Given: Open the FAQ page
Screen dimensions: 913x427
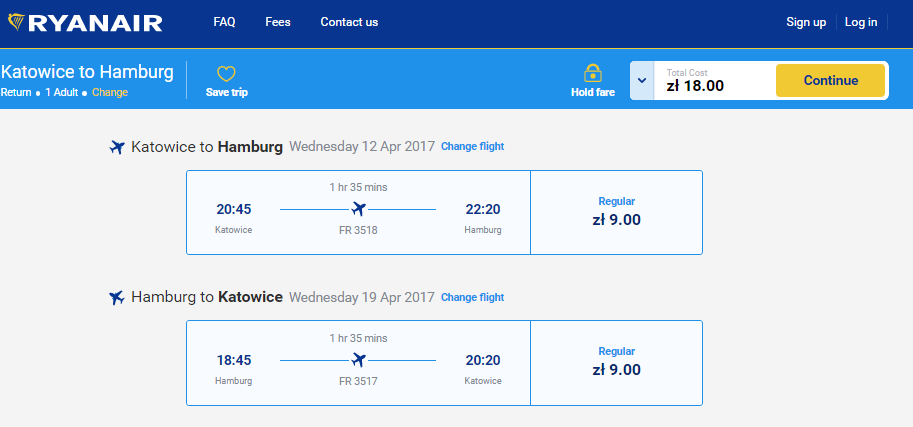Looking at the screenshot, I should coord(224,22).
